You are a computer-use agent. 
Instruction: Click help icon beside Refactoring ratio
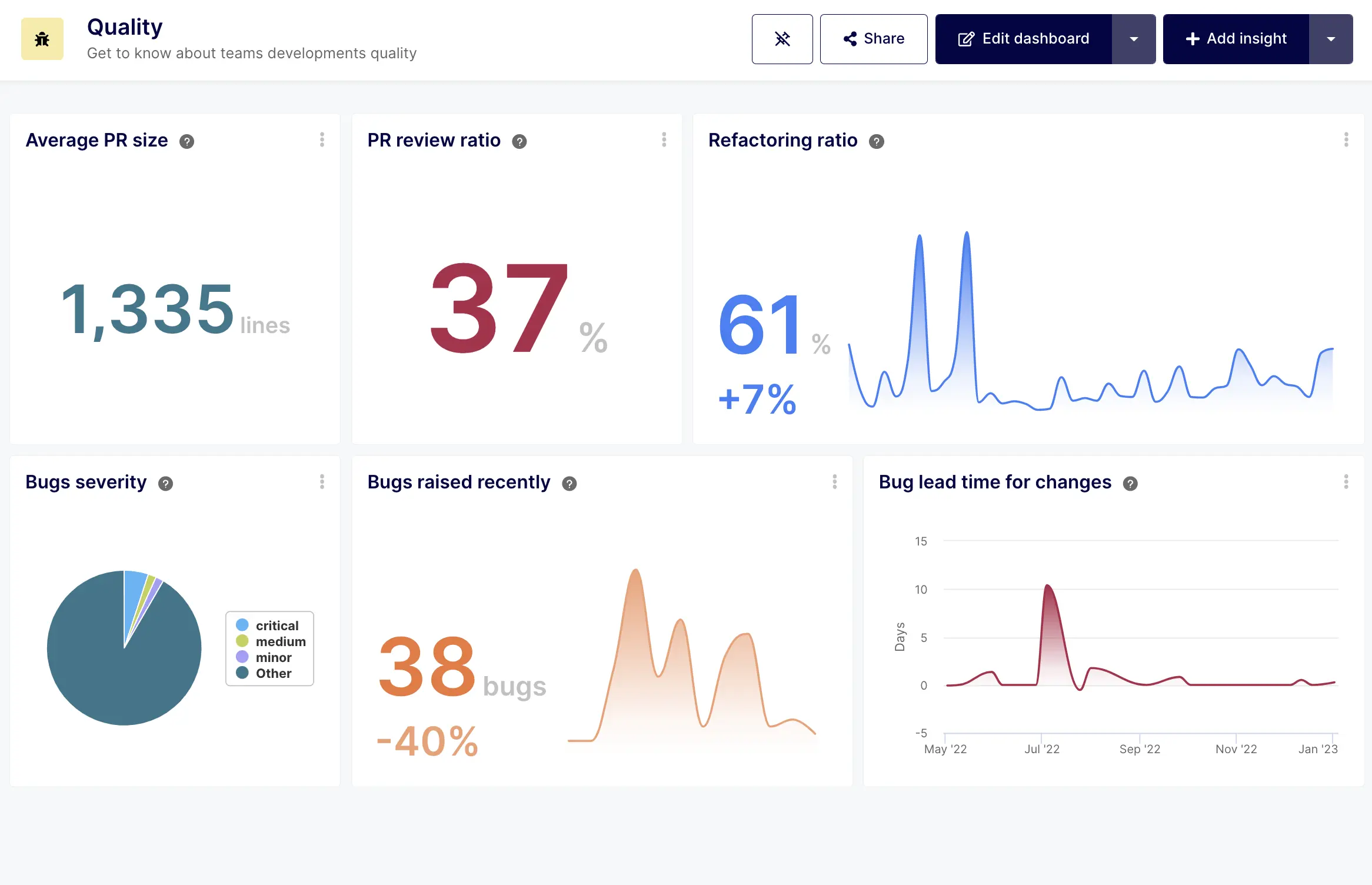pos(876,141)
